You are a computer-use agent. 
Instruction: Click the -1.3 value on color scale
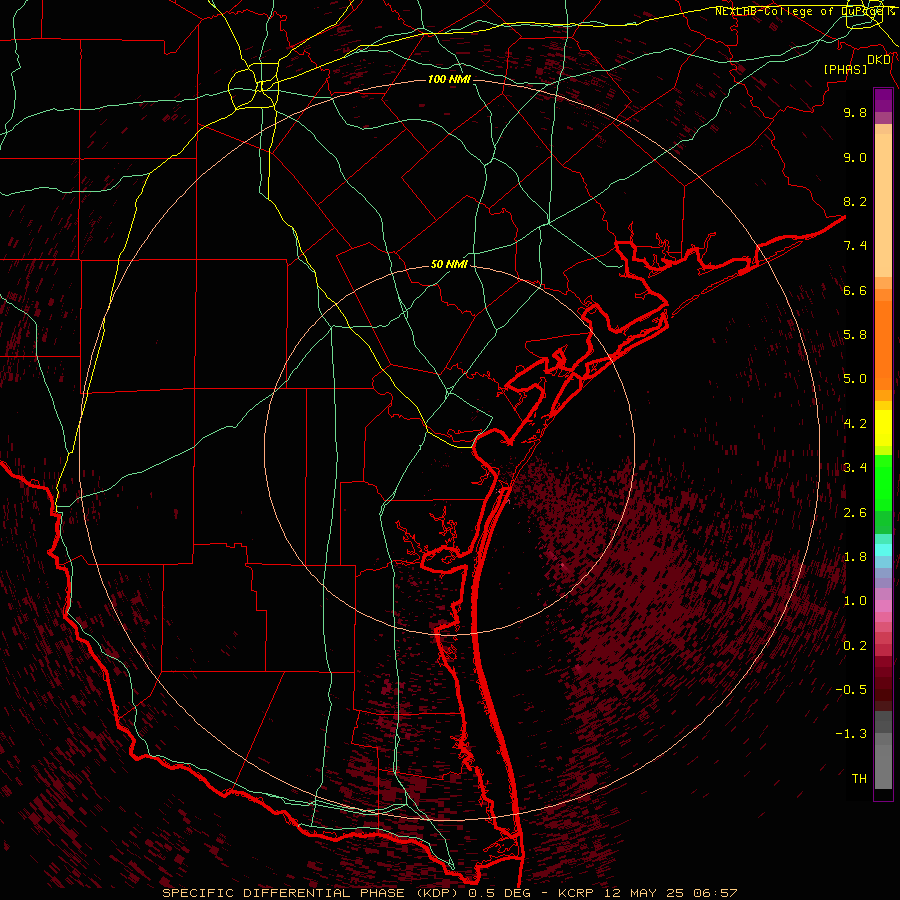coord(851,734)
